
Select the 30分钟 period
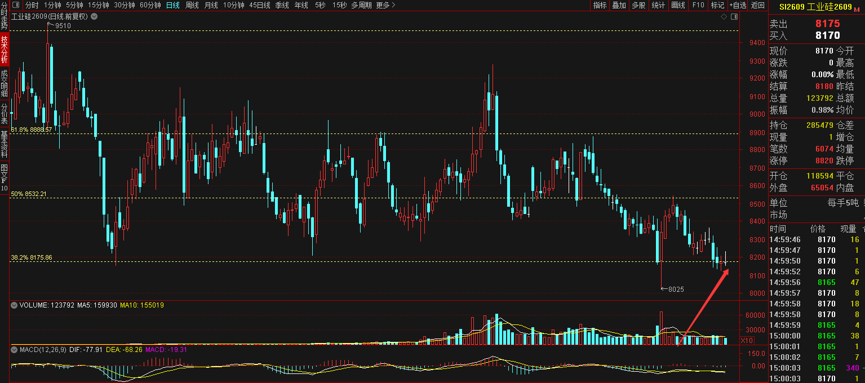pyautogui.click(x=124, y=6)
